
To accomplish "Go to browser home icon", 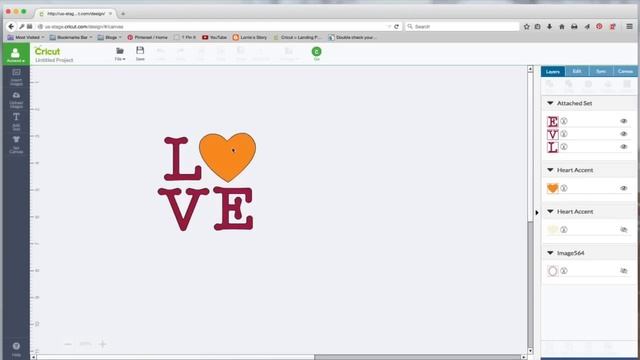I will (x=562, y=27).
